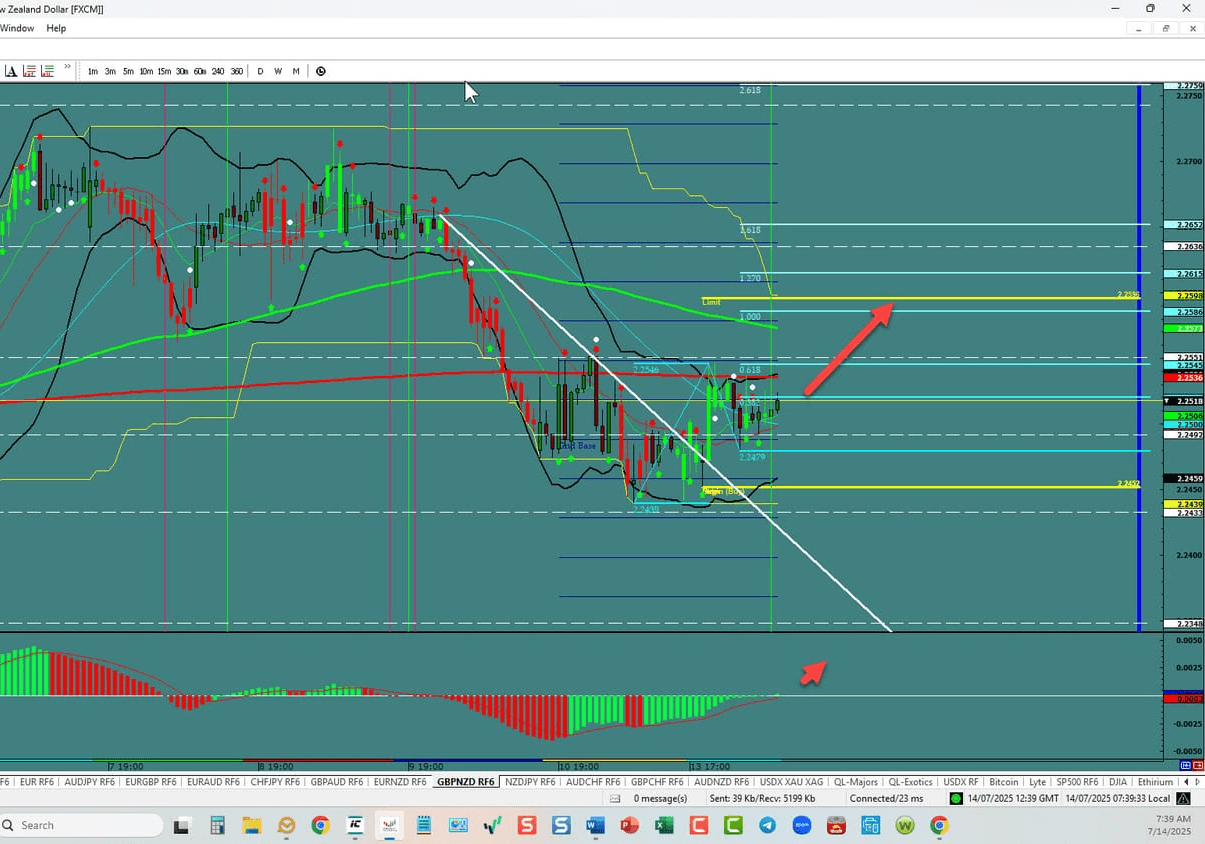This screenshot has width=1205, height=844.
Task: Open messages via the envelope icon in status bar
Action: tap(614, 798)
